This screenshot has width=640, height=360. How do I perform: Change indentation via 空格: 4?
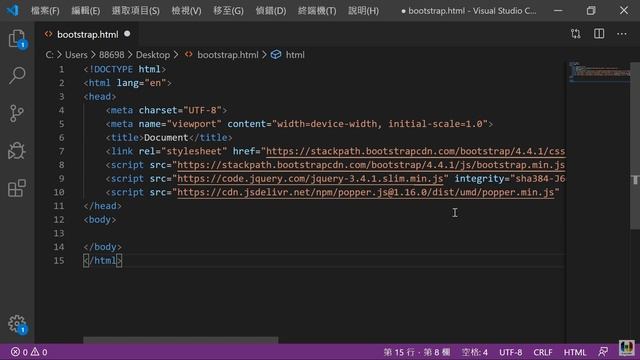(475, 352)
